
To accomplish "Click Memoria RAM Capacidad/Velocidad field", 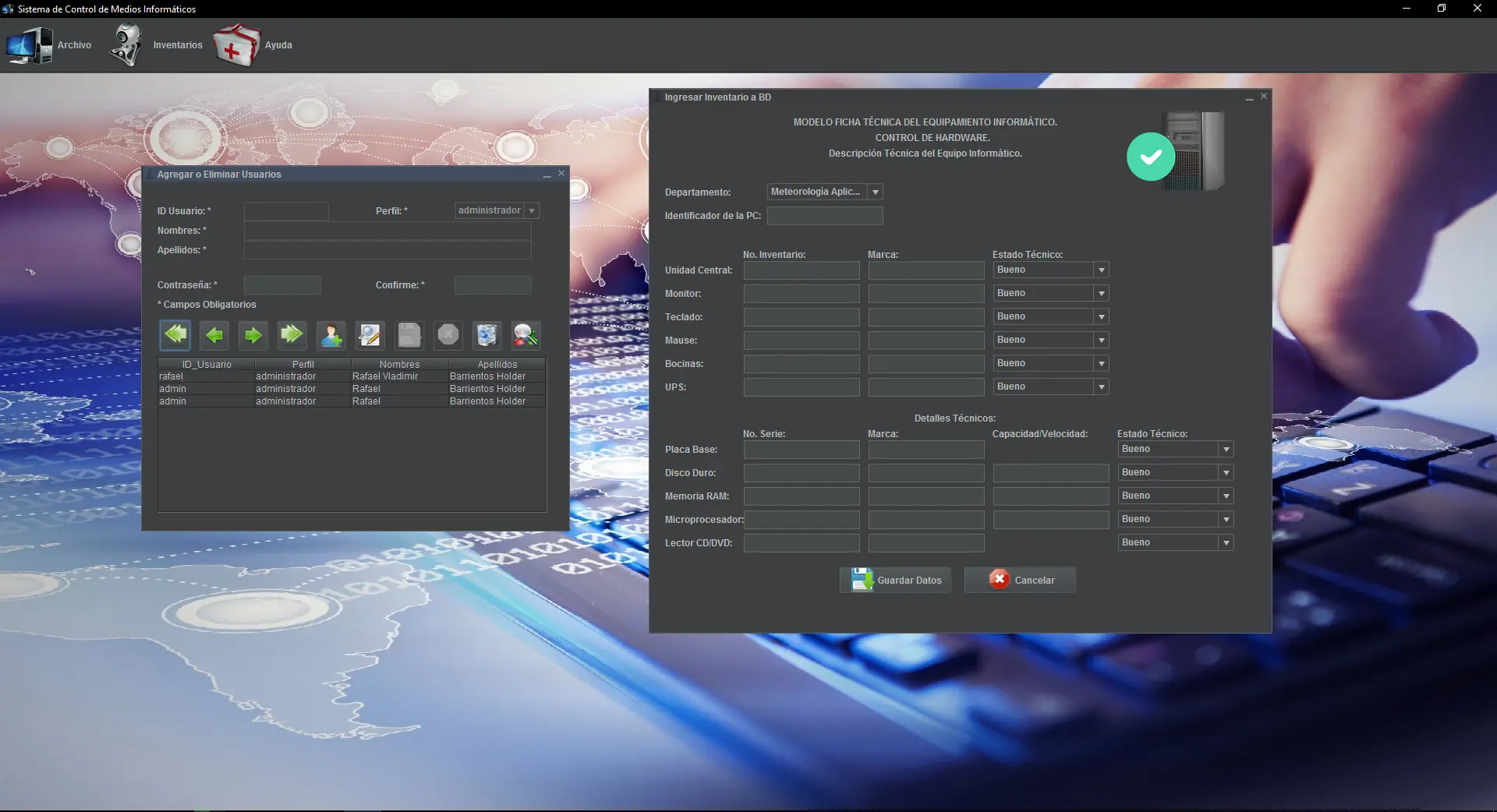I will click(1051, 496).
